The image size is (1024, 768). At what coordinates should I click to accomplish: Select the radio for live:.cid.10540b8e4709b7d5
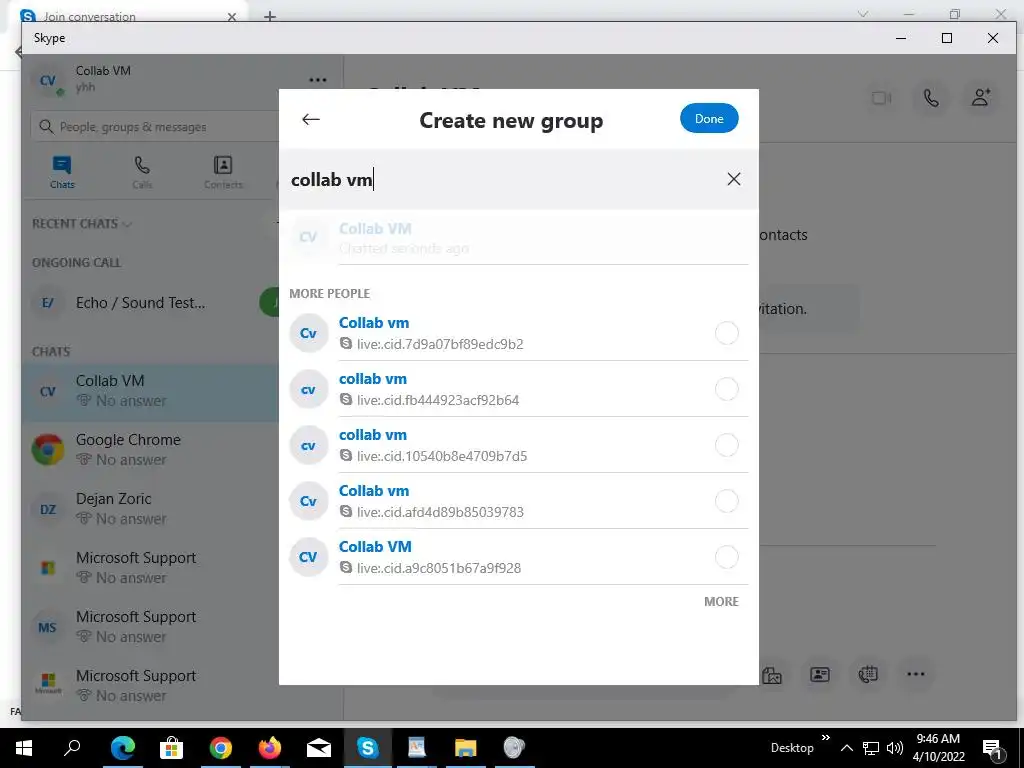pyautogui.click(x=726, y=445)
